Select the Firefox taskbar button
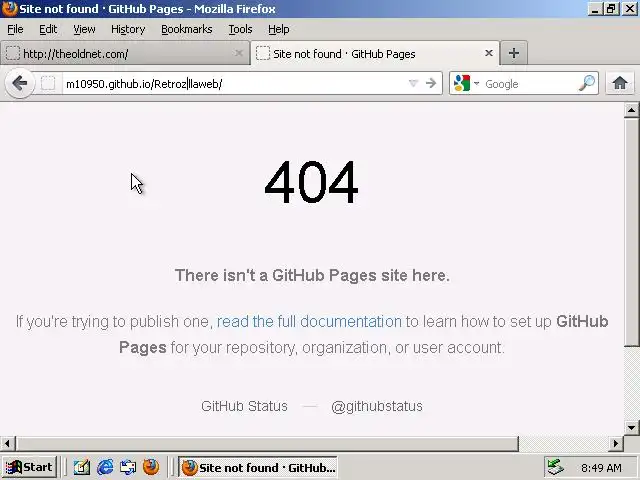The image size is (640, 480). pyautogui.click(x=258, y=467)
